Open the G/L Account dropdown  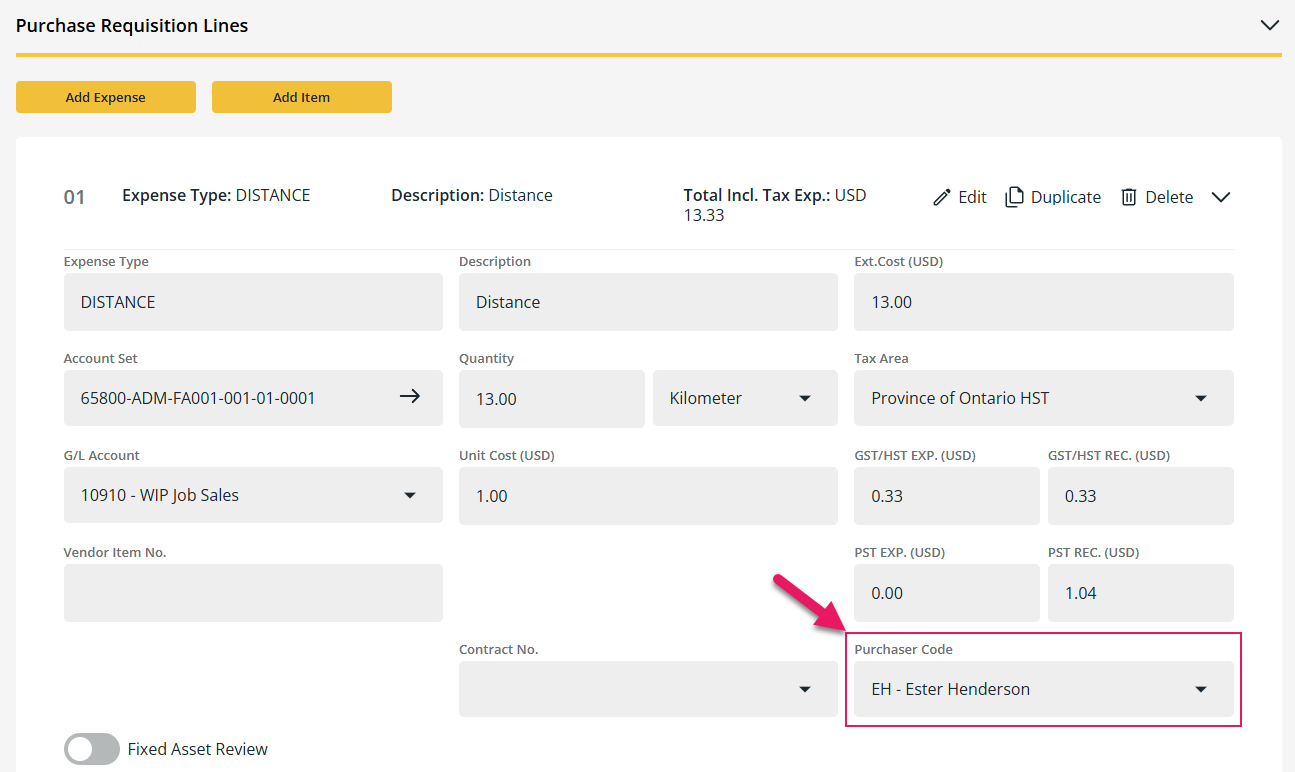click(253, 495)
